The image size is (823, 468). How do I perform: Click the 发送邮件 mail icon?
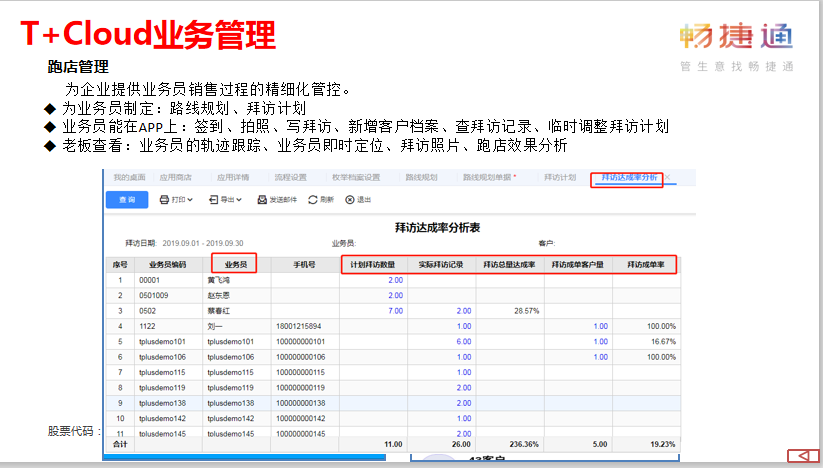[262, 200]
